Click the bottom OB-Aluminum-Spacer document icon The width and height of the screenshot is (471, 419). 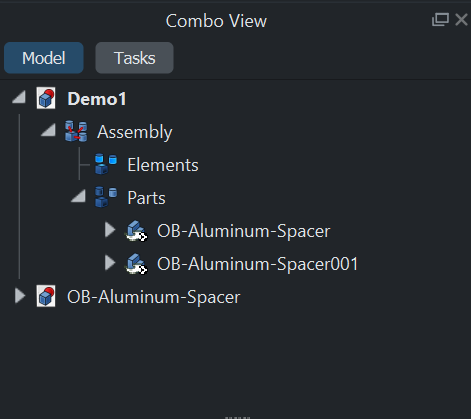pyautogui.click(x=46, y=296)
